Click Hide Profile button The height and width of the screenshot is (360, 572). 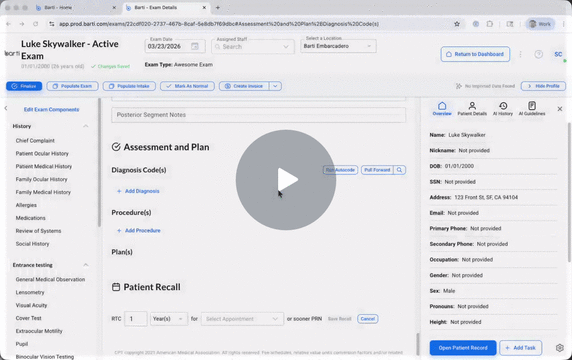click(x=543, y=86)
